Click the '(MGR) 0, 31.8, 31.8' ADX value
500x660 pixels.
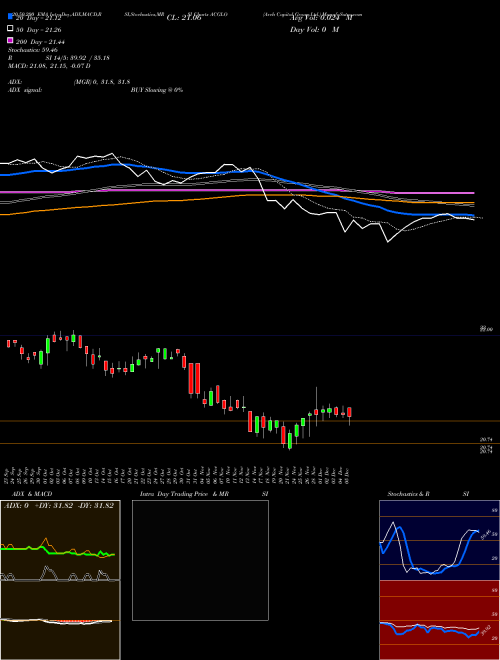click(x=102, y=82)
